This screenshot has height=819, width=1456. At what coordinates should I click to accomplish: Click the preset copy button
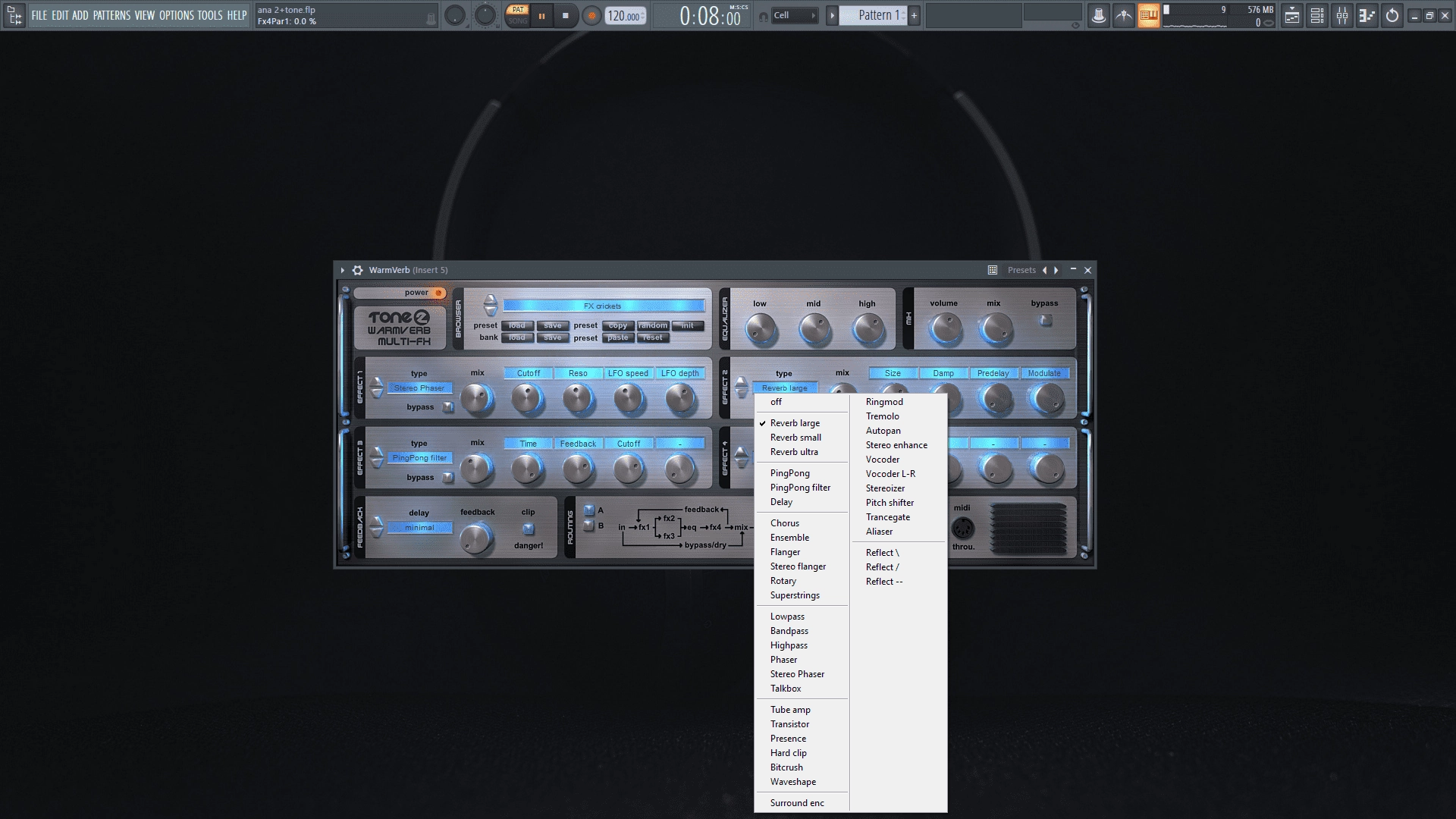[x=618, y=325]
